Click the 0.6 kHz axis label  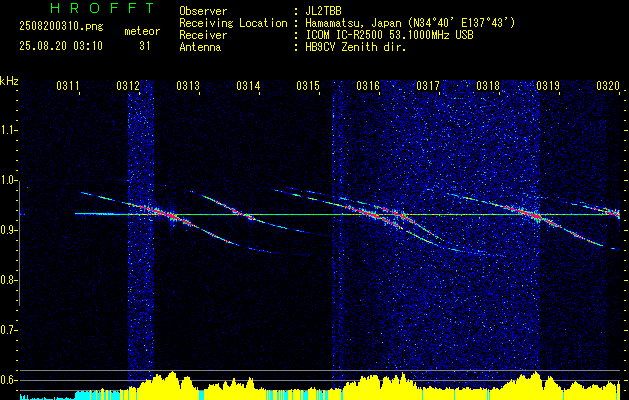click(x=8, y=380)
